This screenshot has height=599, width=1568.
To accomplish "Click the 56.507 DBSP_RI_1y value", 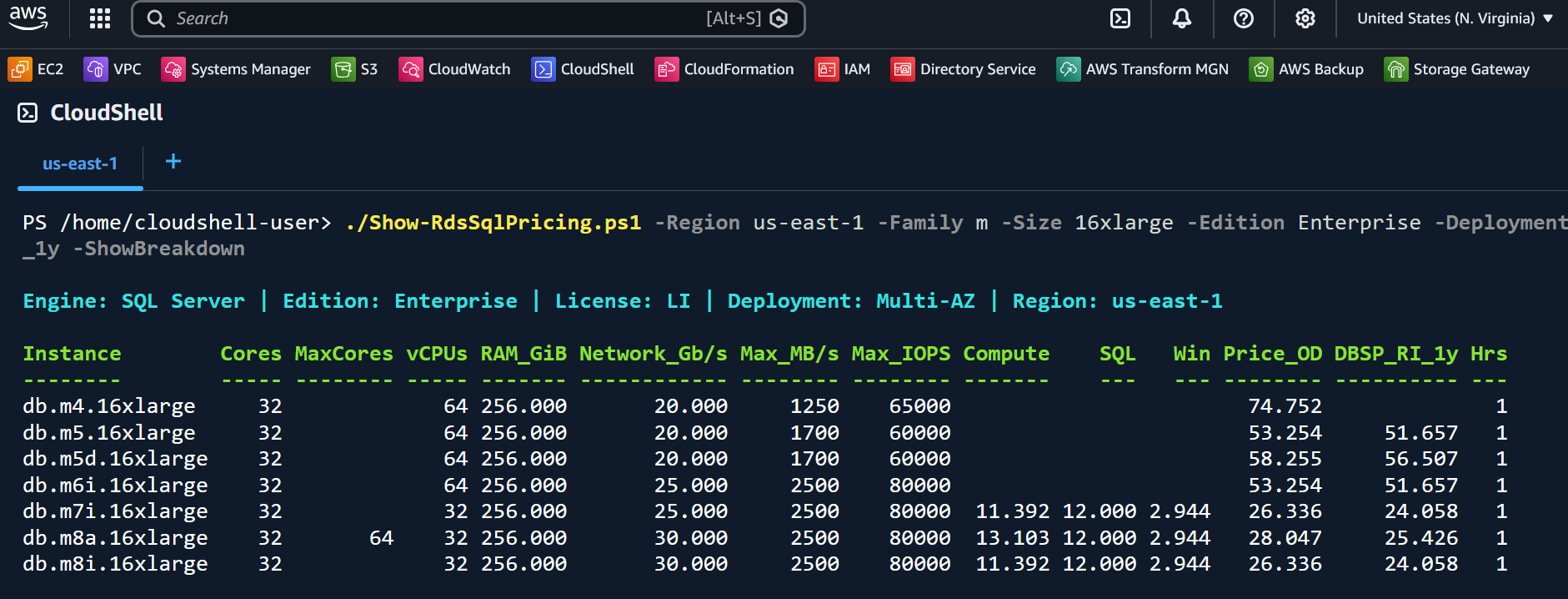I will [1421, 459].
